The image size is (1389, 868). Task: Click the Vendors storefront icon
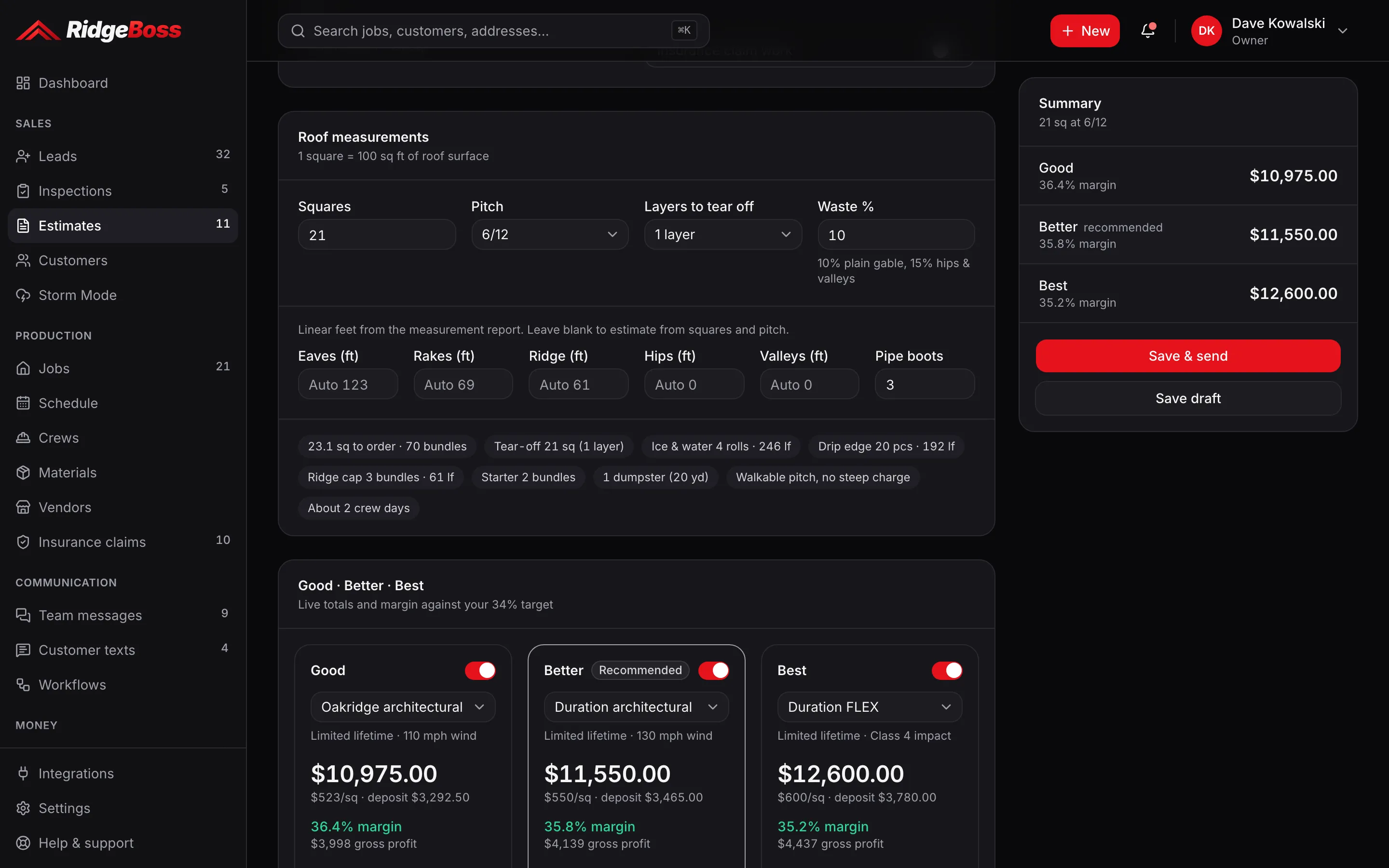click(23, 507)
